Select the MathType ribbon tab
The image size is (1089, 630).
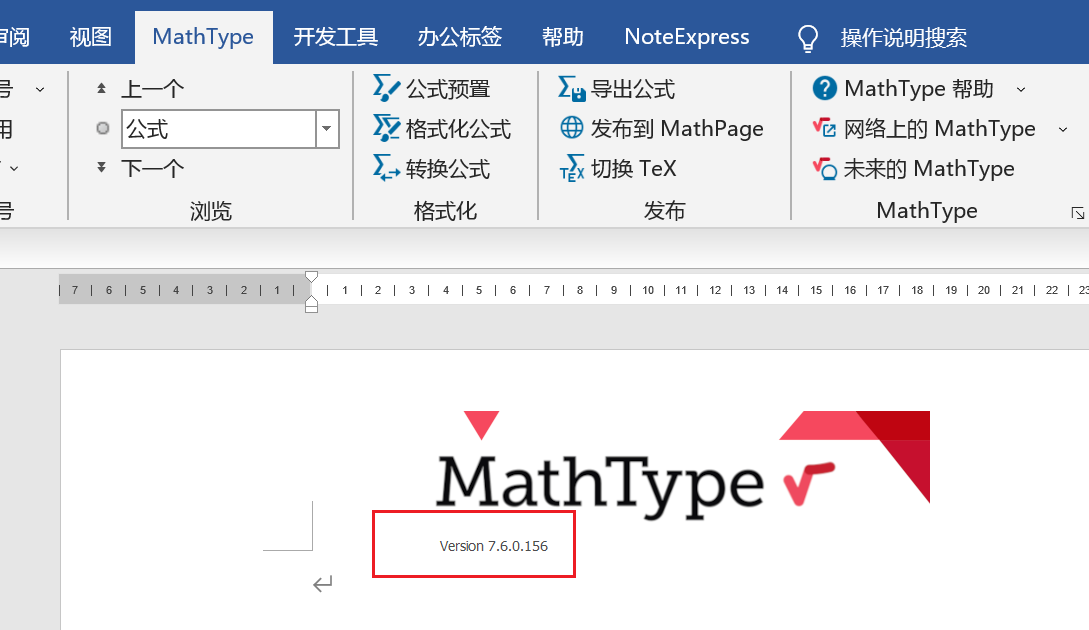203,37
